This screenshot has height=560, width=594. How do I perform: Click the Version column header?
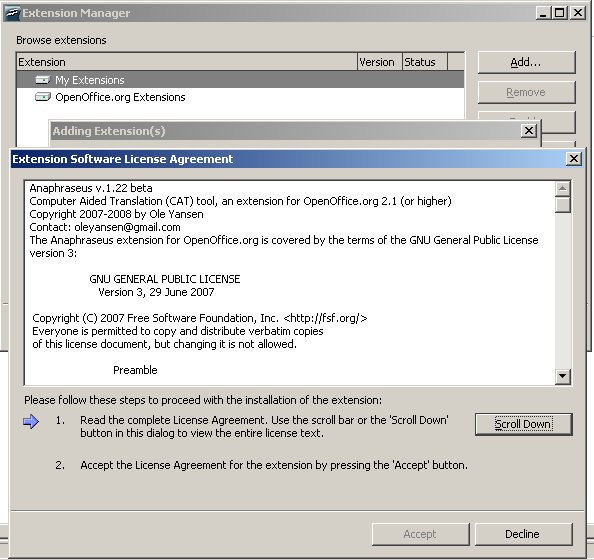coord(380,62)
